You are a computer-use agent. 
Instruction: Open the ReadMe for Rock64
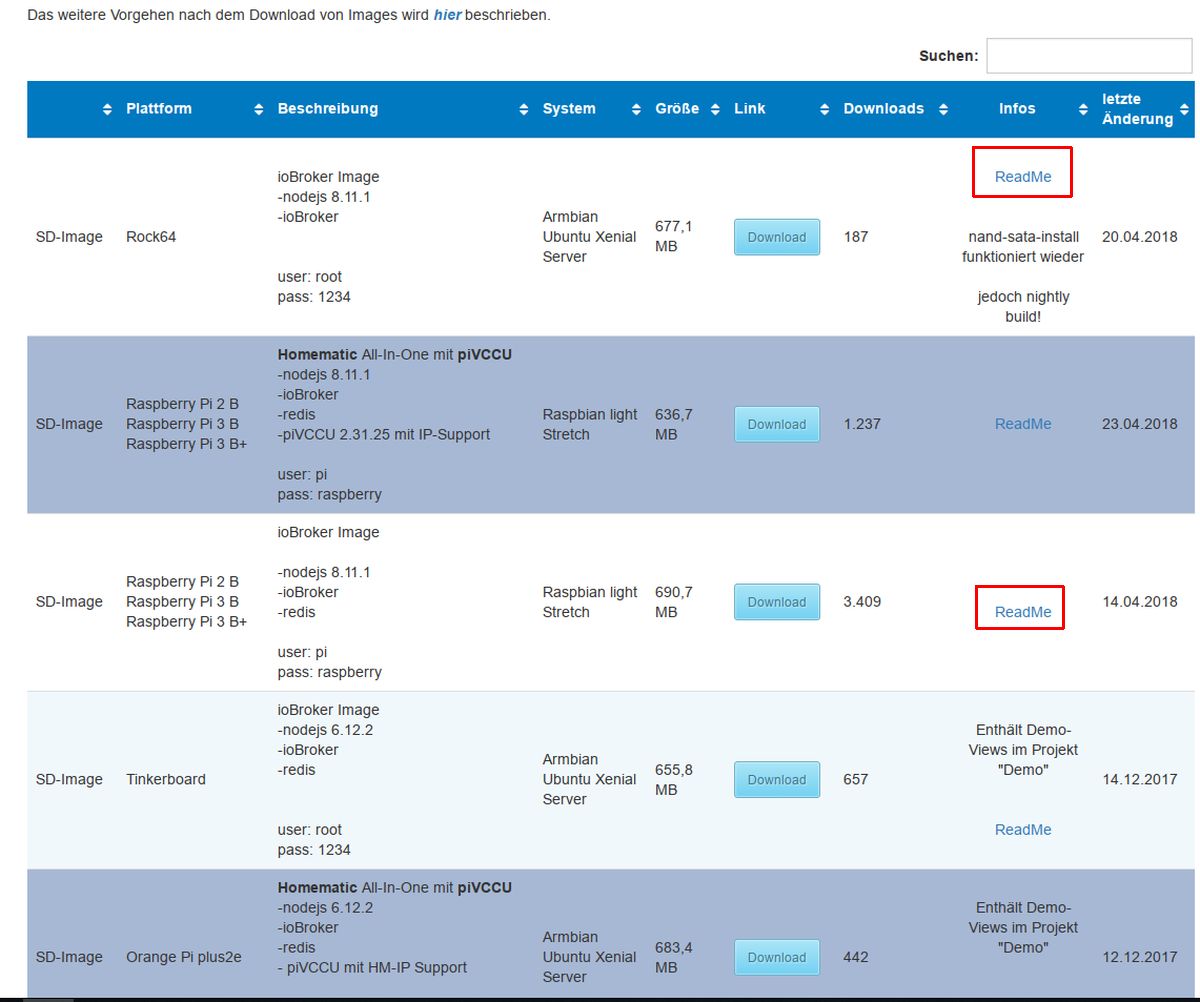[x=1023, y=176]
